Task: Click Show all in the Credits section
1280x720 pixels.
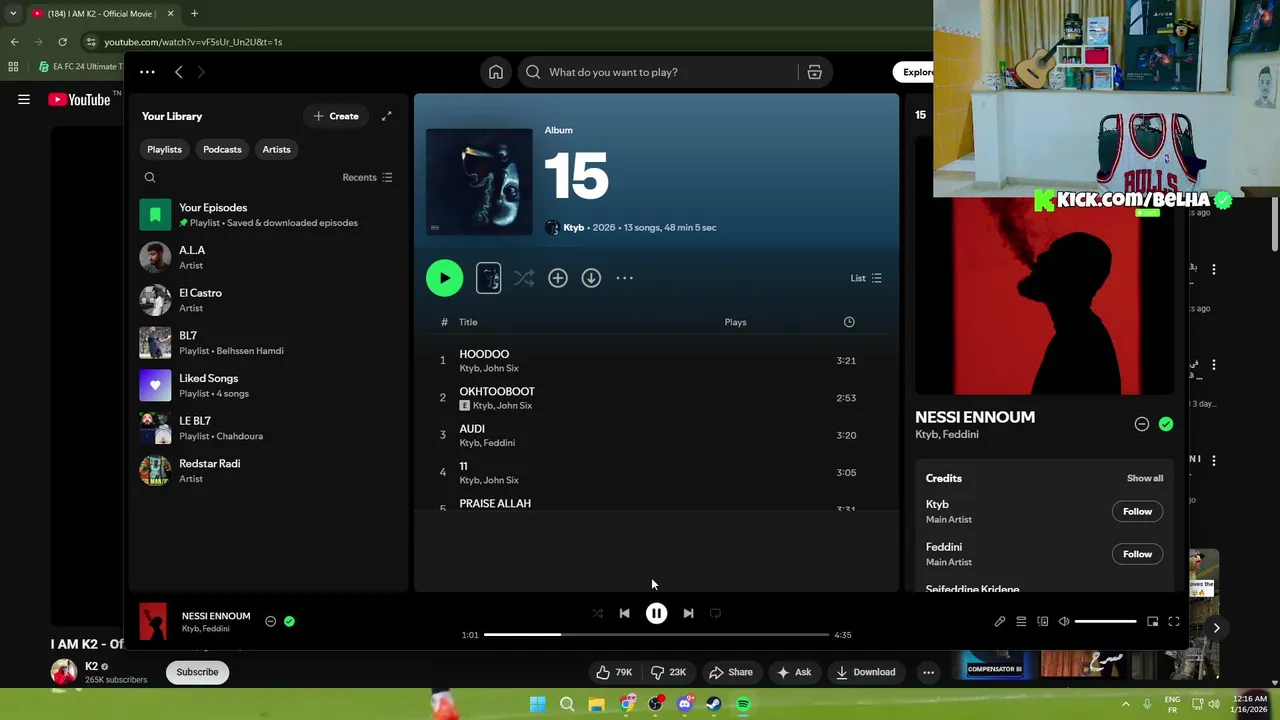Action: (1145, 478)
